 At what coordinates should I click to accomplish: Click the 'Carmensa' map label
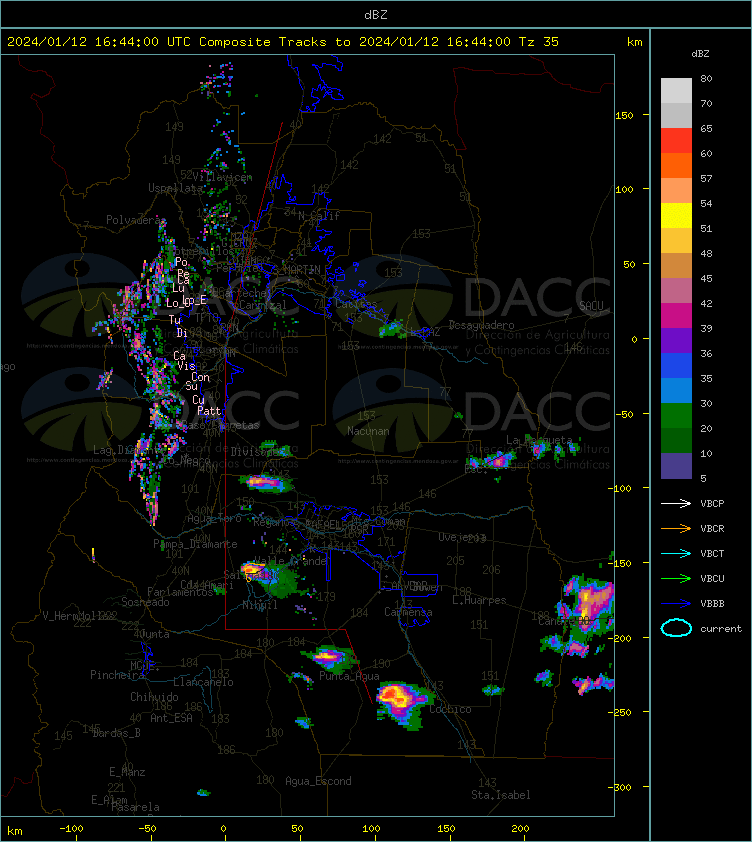(408, 612)
